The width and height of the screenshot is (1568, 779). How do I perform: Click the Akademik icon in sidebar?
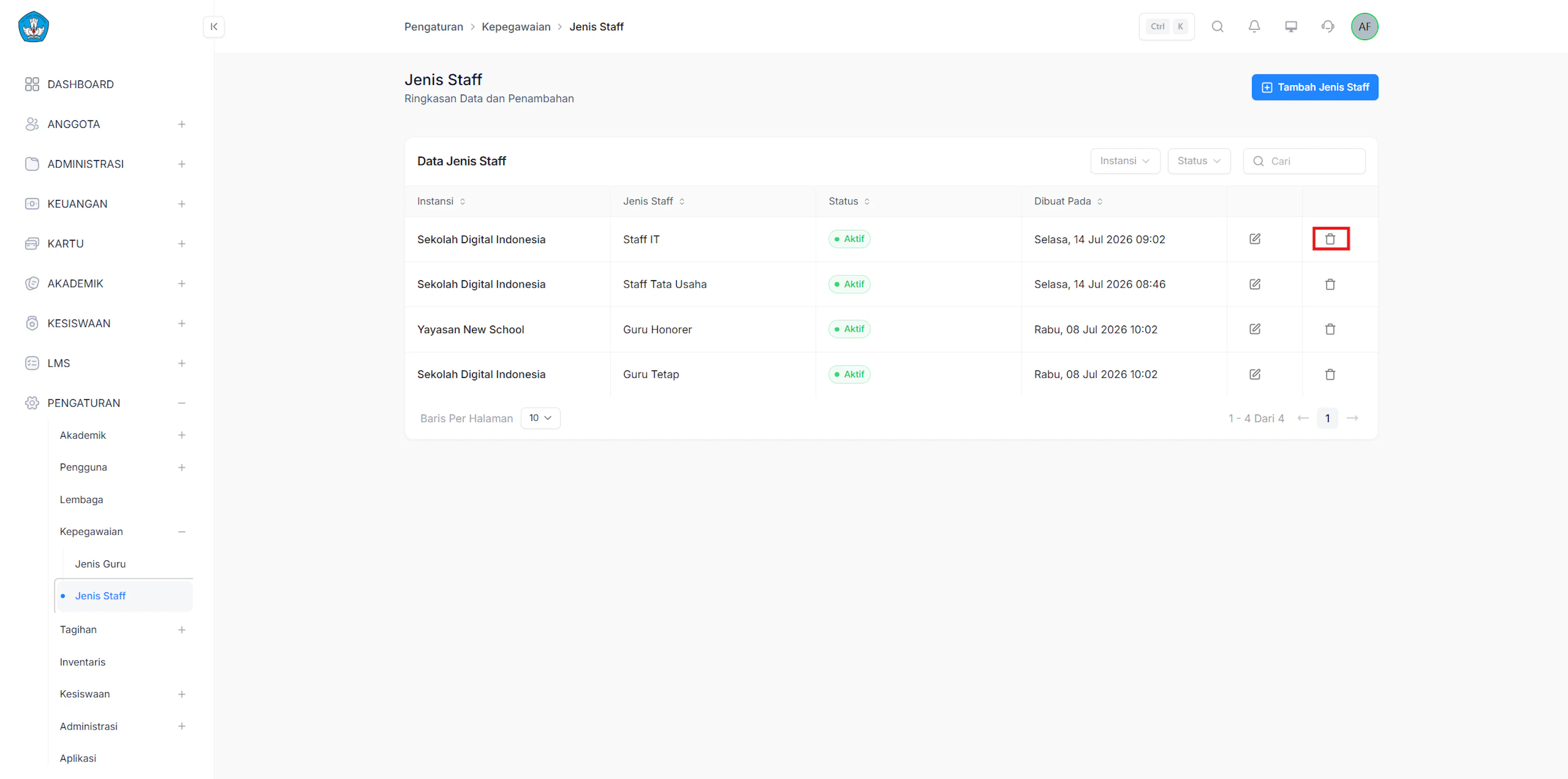32,283
